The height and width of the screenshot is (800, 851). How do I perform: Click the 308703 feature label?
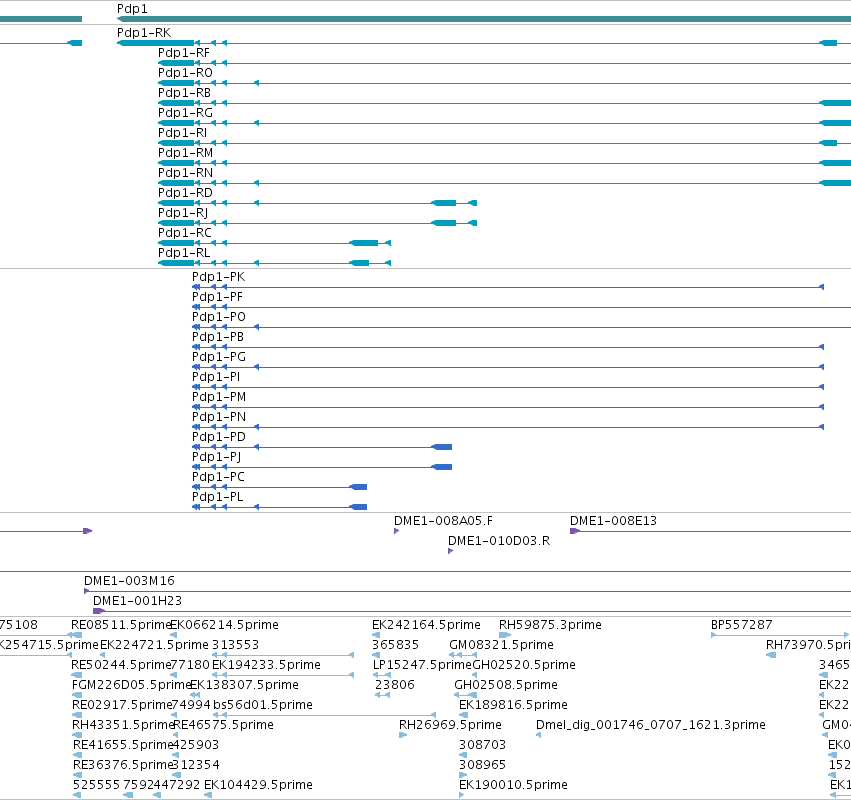(x=482, y=745)
